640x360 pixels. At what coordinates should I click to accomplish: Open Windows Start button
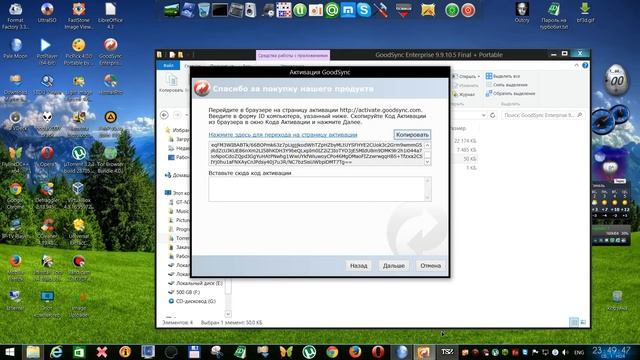pyautogui.click(x=9, y=352)
